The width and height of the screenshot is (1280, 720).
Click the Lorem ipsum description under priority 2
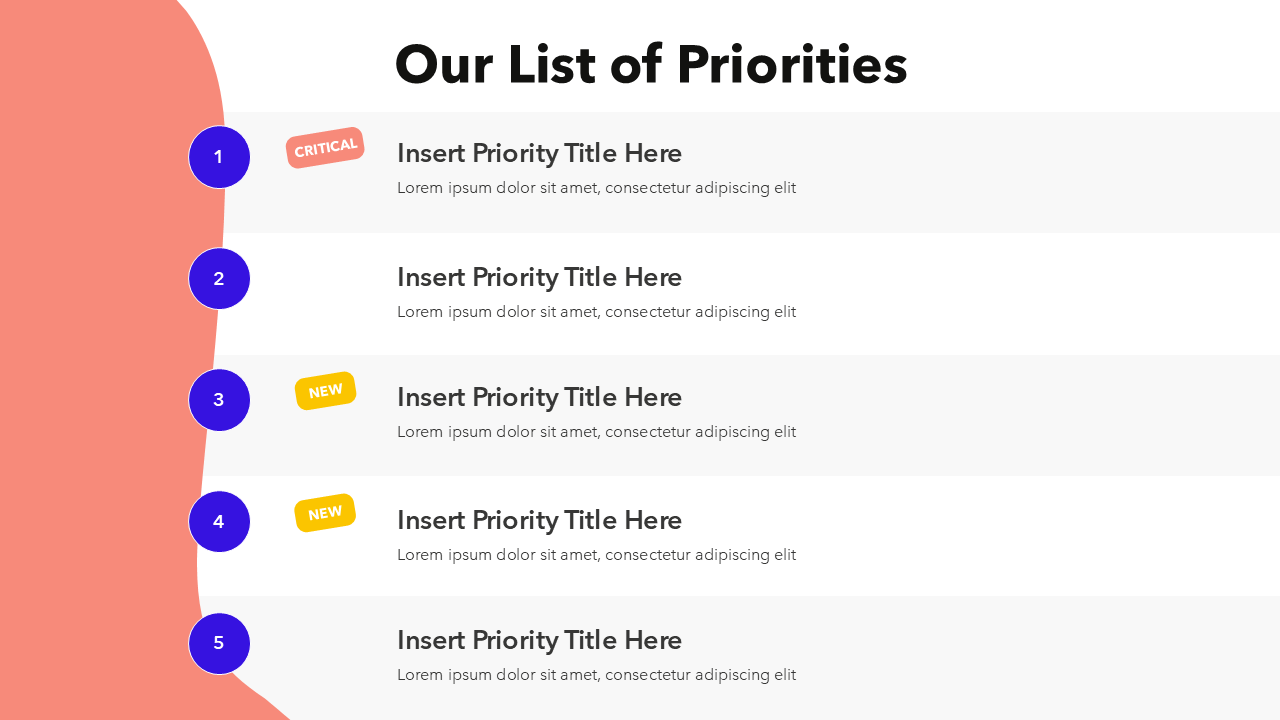pyautogui.click(x=596, y=312)
